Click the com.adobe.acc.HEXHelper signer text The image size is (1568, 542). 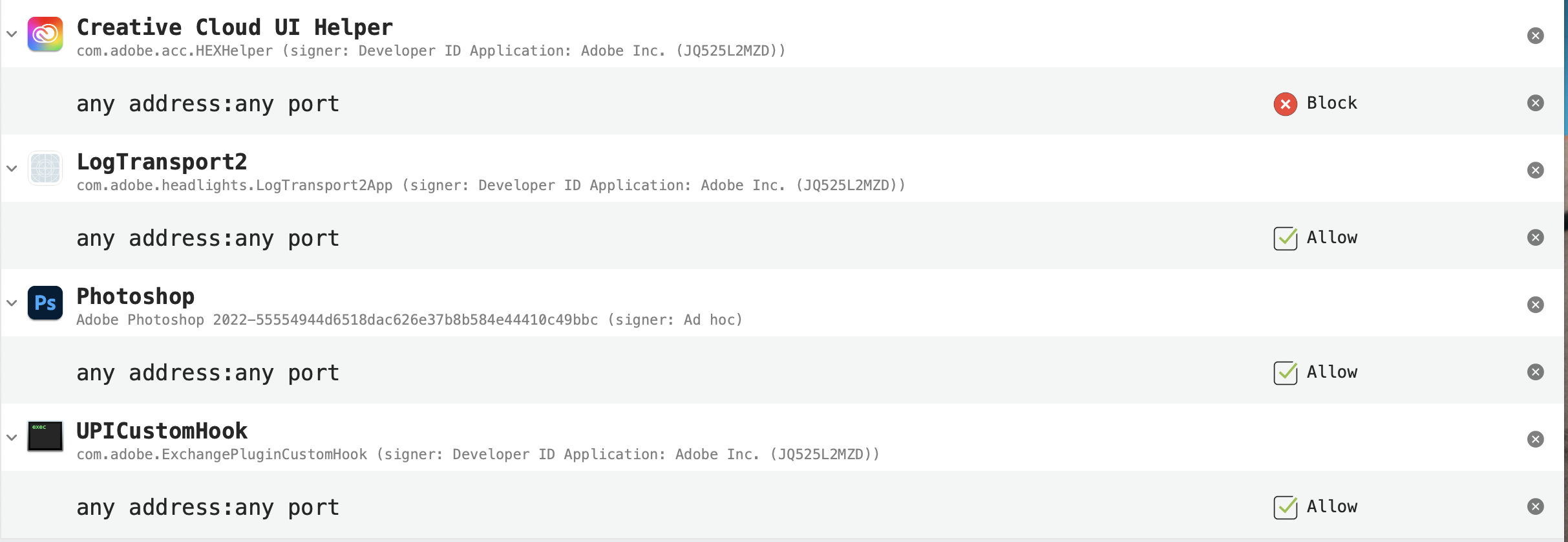[431, 51]
